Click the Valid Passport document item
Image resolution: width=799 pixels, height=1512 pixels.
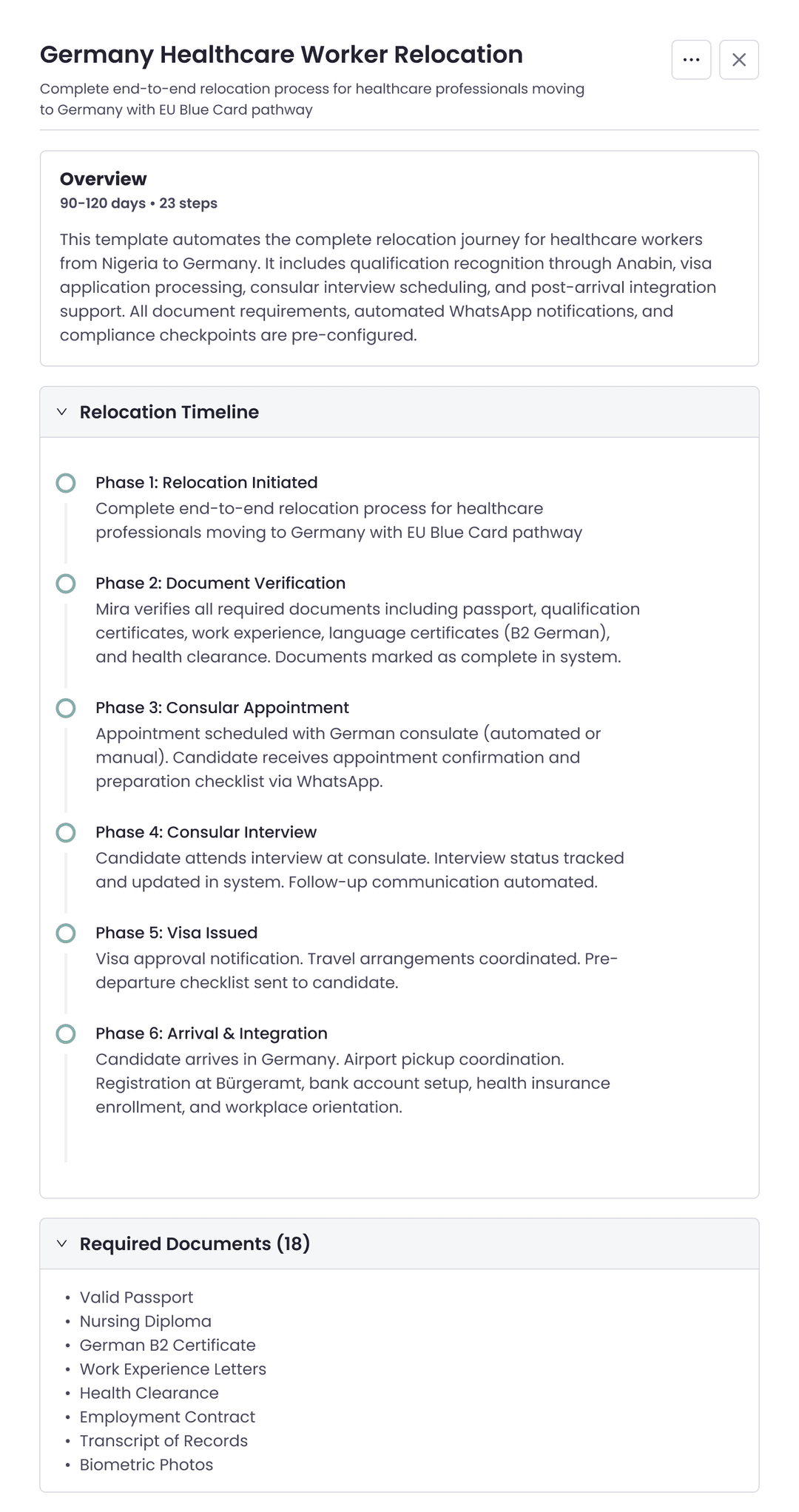136,1297
